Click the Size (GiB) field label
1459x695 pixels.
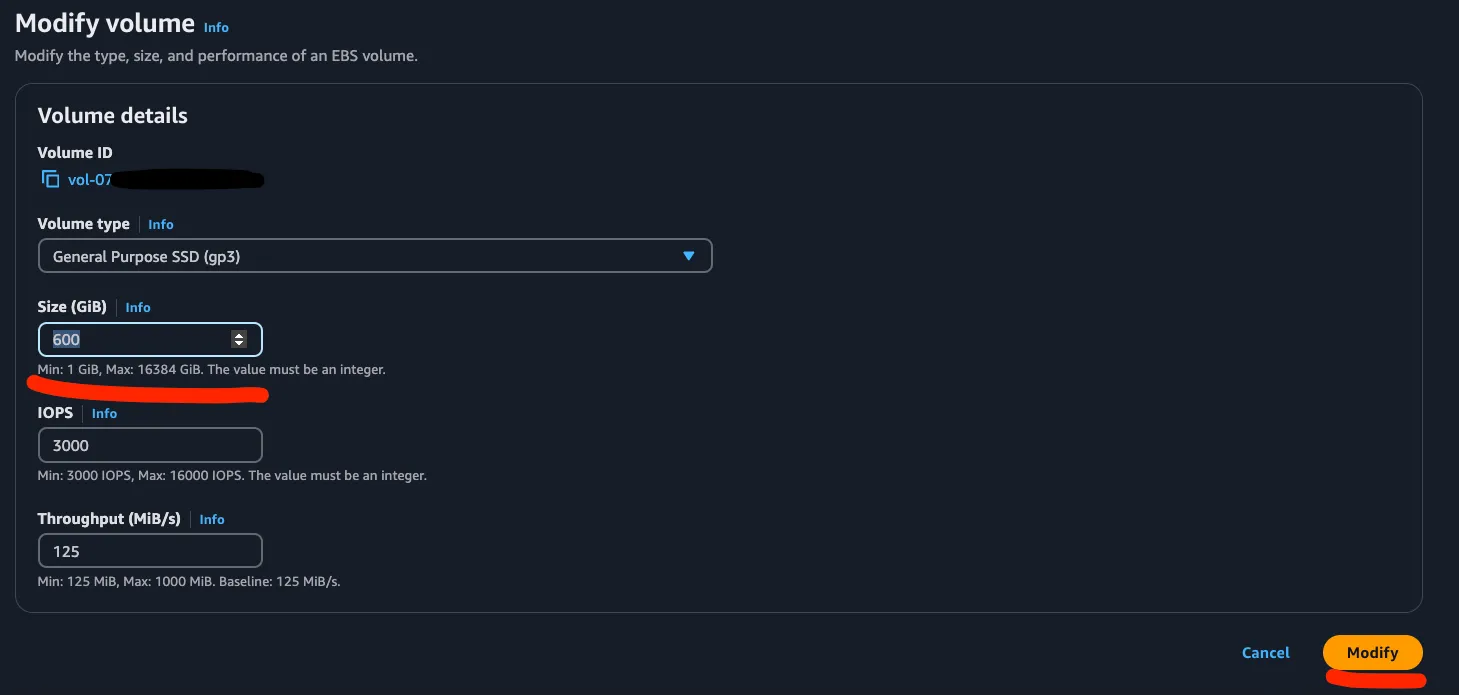pos(72,307)
